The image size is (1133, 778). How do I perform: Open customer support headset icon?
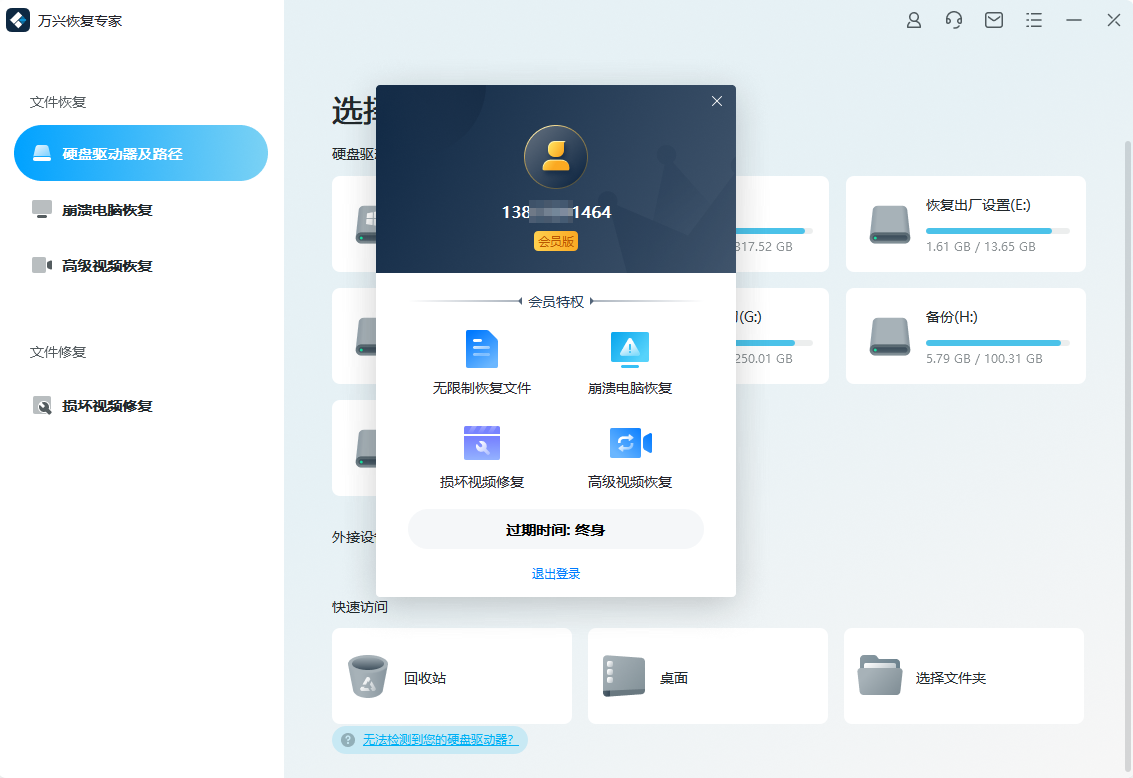pyautogui.click(x=954, y=20)
